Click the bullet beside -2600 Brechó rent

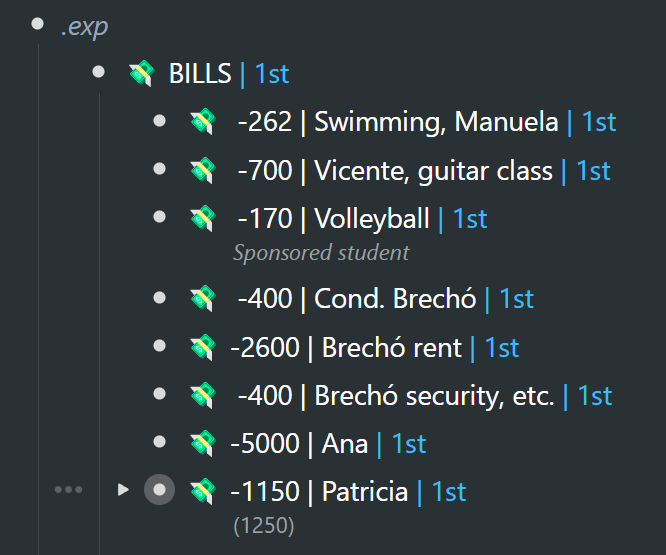point(159,346)
